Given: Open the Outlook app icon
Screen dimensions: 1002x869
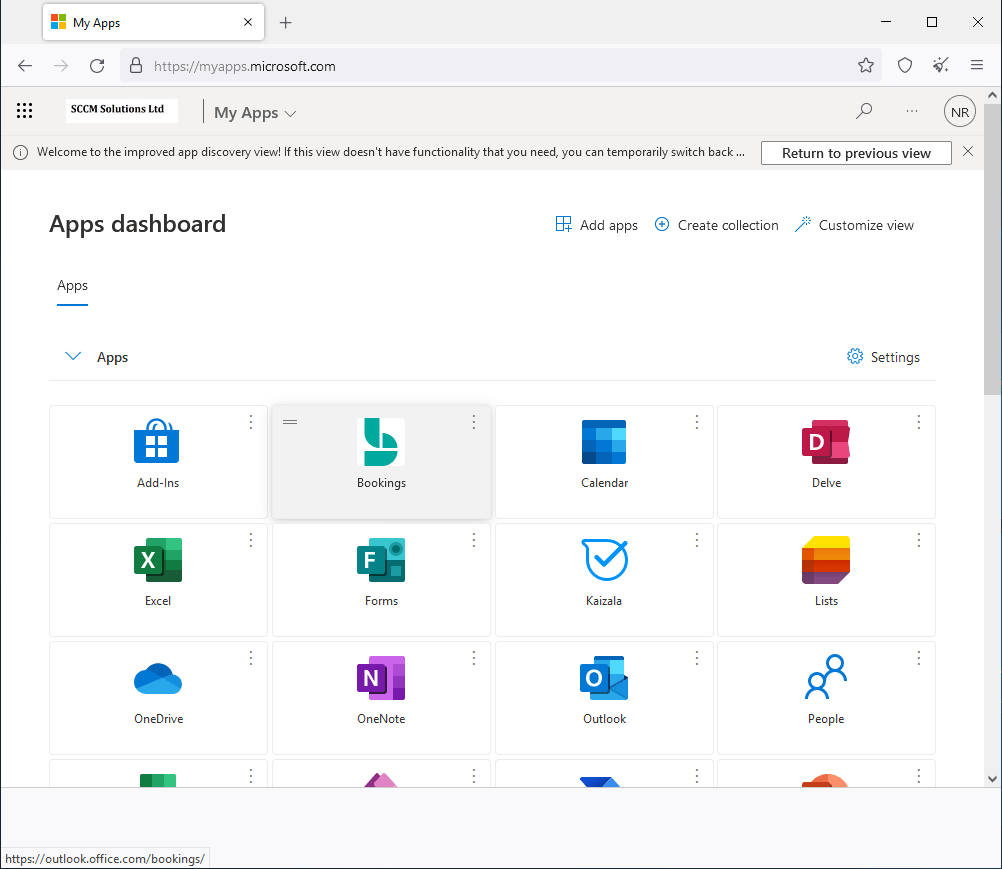Looking at the screenshot, I should [x=604, y=678].
